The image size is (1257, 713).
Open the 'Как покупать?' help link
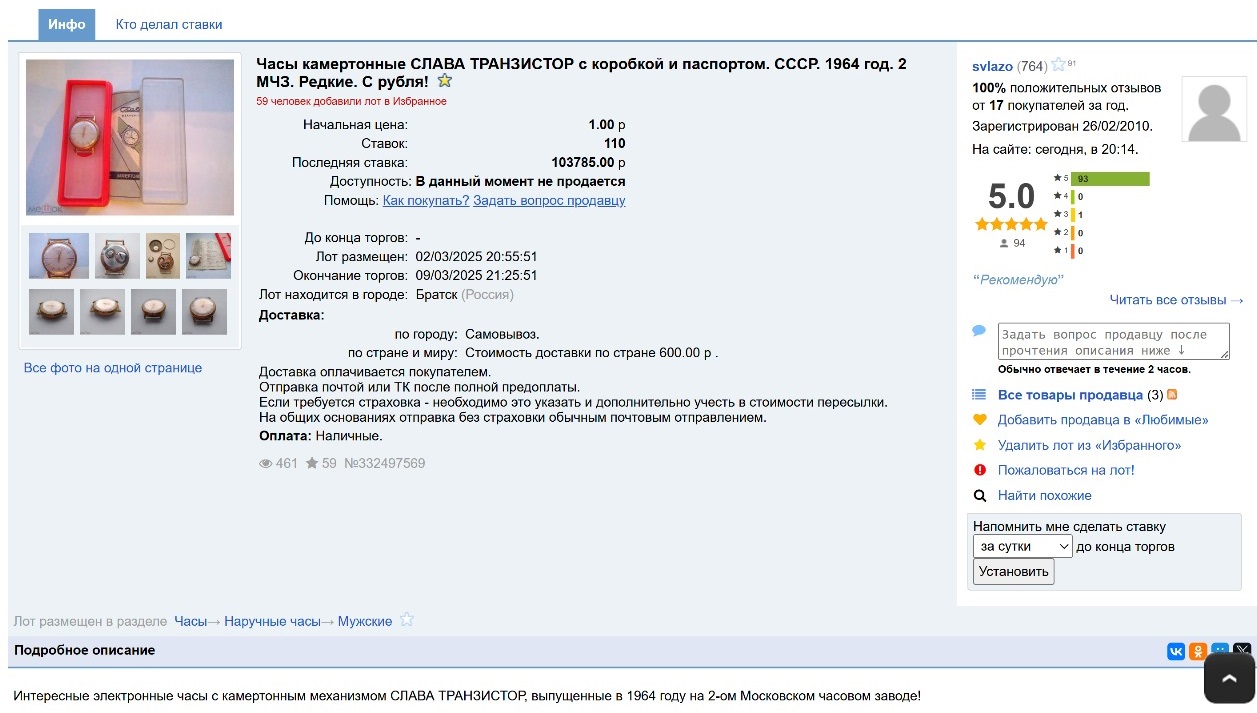point(426,200)
